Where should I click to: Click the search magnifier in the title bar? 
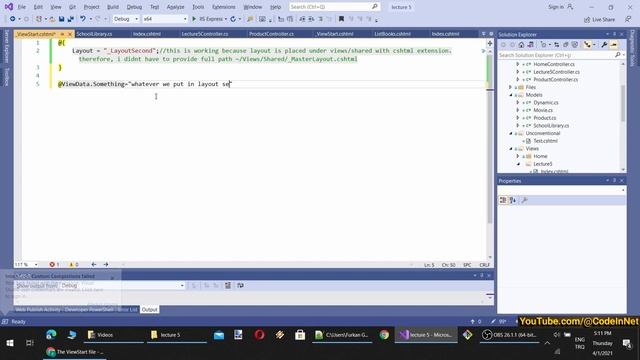click(374, 7)
